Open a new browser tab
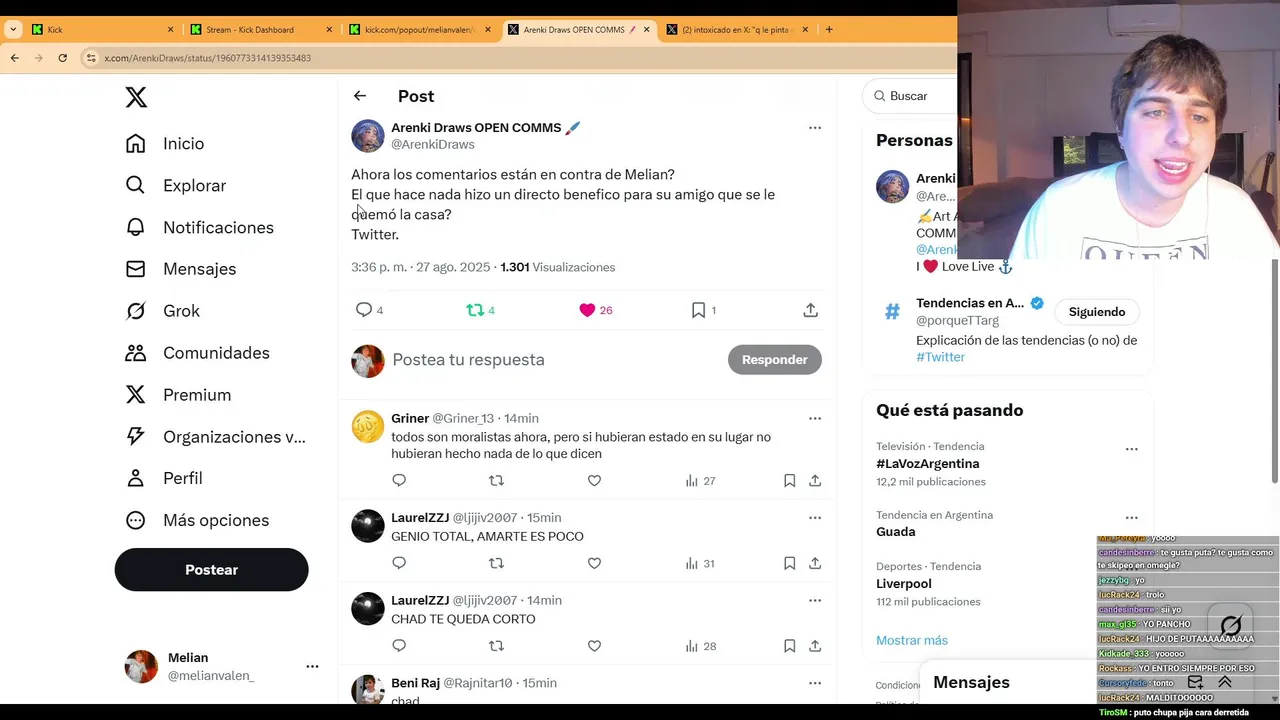1280x720 pixels. tap(829, 29)
